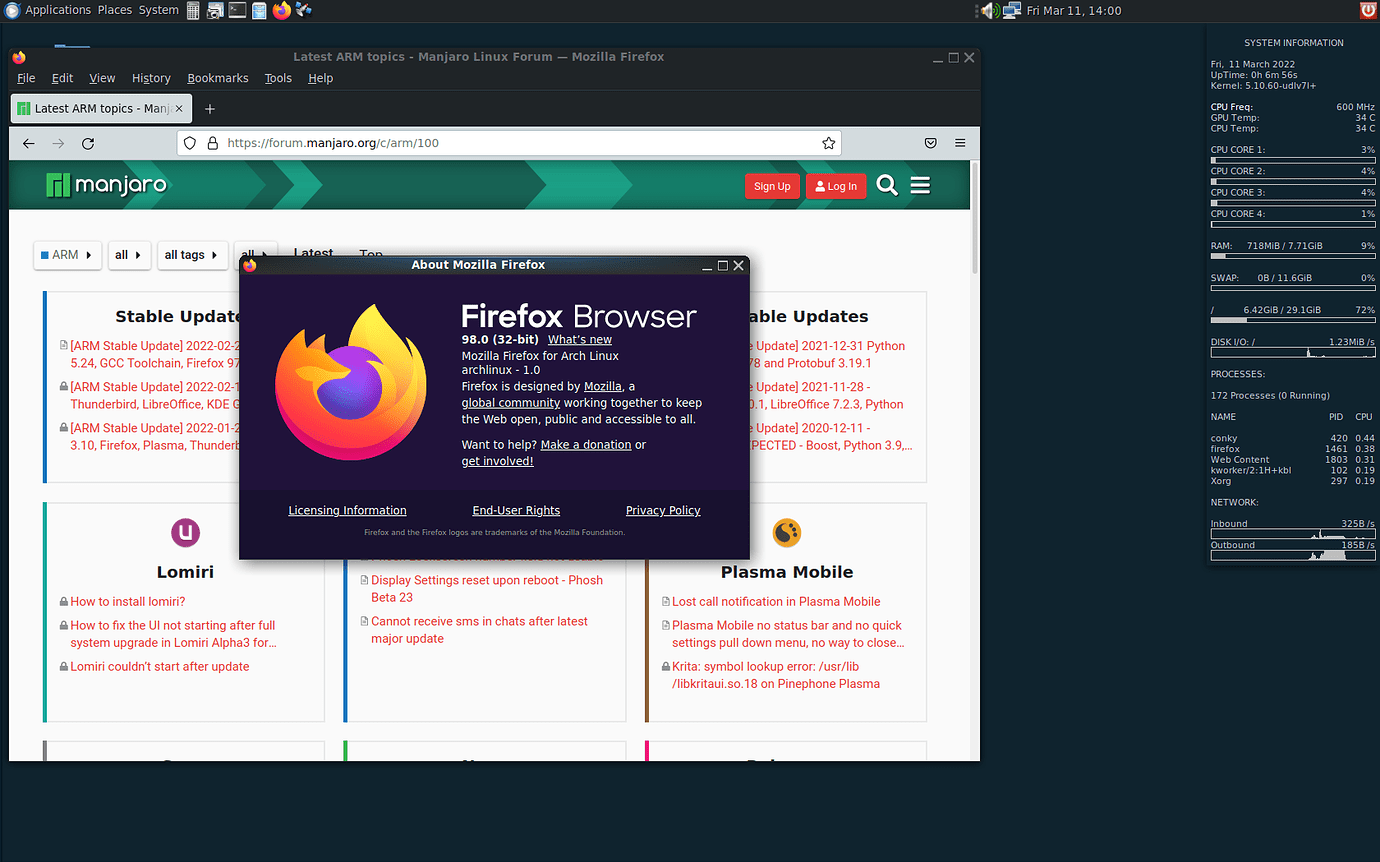This screenshot has width=1380, height=862.
Task: Select the Latest ARM topics browser tab
Action: point(101,108)
